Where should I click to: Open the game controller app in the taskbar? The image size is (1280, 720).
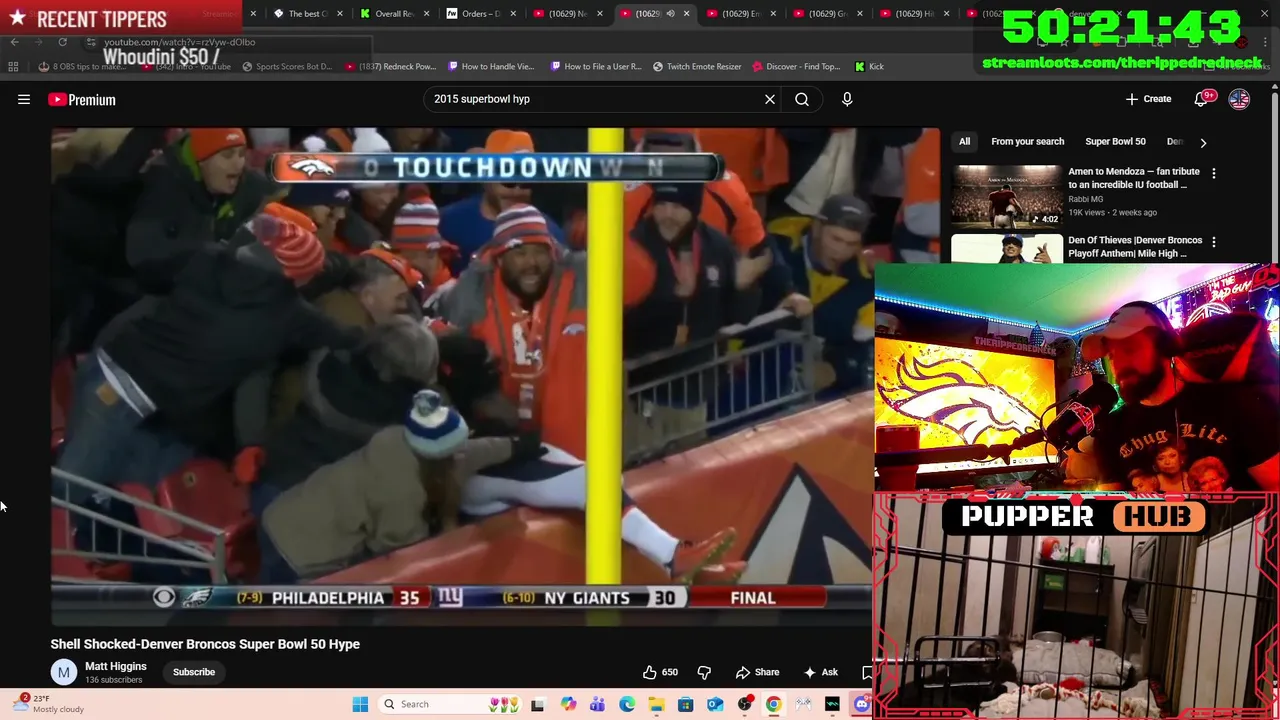(803, 704)
